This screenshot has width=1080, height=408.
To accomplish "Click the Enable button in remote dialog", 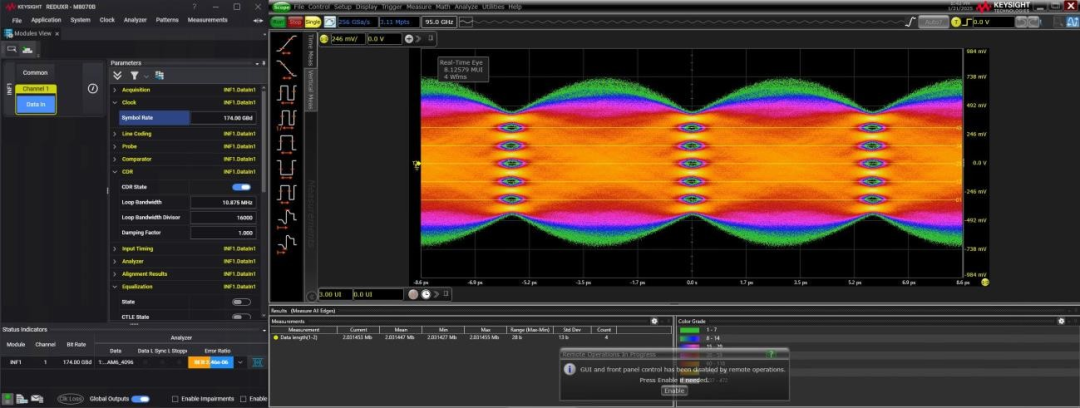I will tap(674, 390).
